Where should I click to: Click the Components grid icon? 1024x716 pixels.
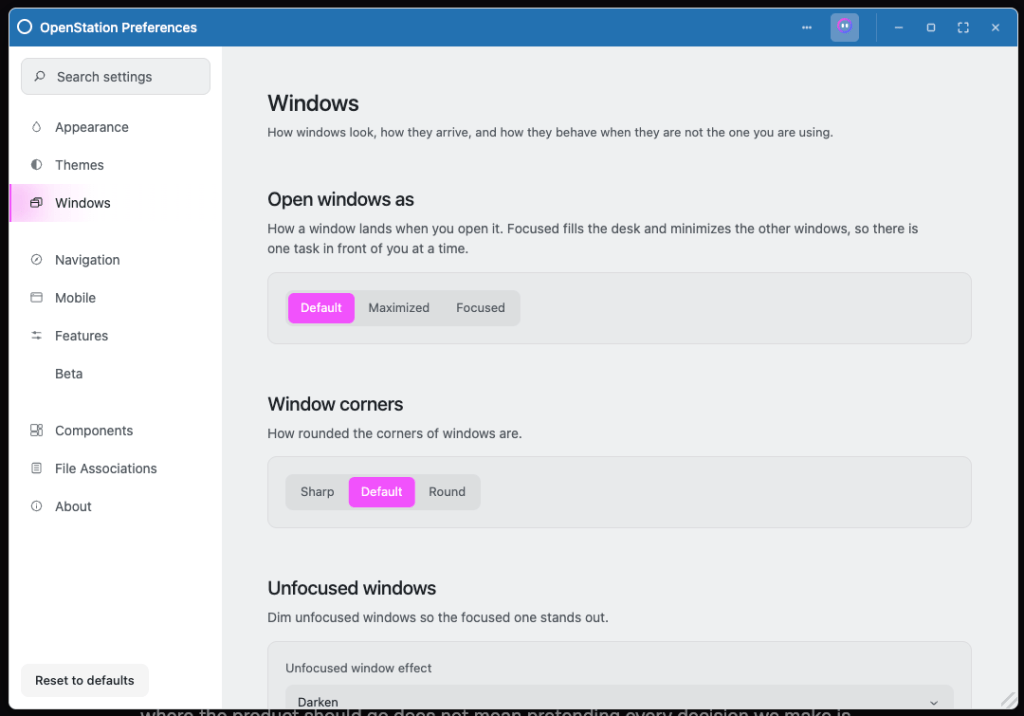click(37, 430)
